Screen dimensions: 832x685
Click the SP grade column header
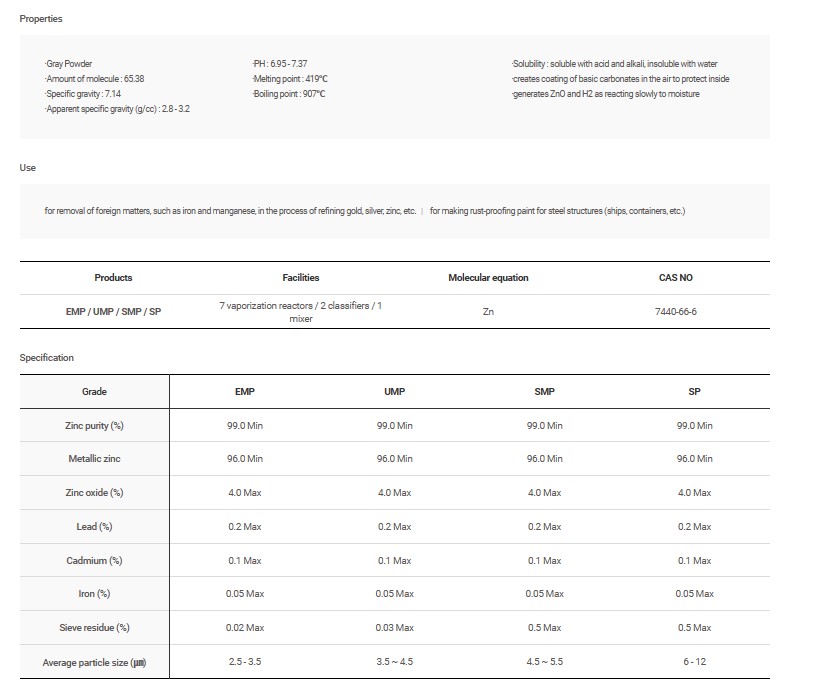click(x=694, y=392)
